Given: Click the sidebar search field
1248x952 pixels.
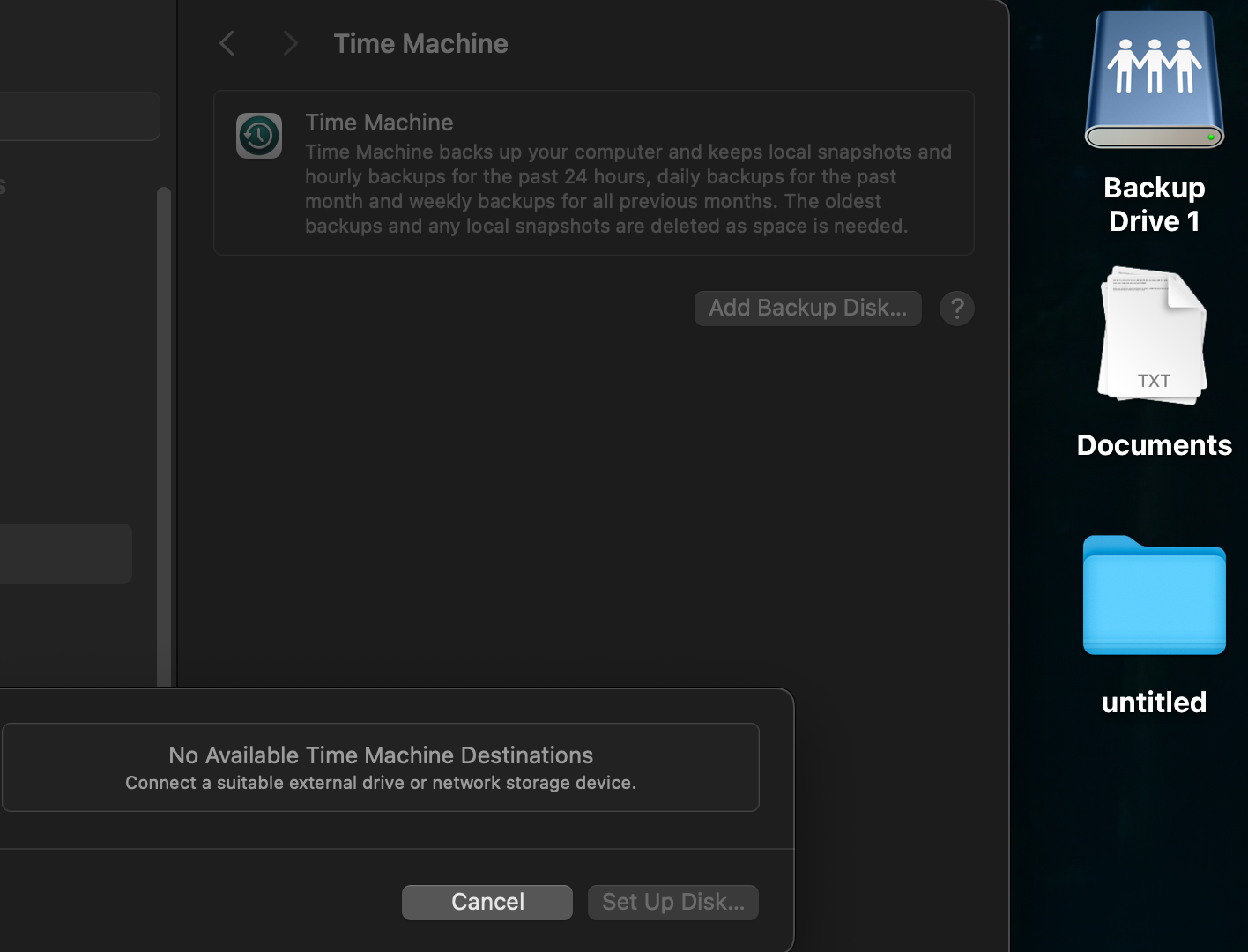Looking at the screenshot, I should (x=79, y=116).
